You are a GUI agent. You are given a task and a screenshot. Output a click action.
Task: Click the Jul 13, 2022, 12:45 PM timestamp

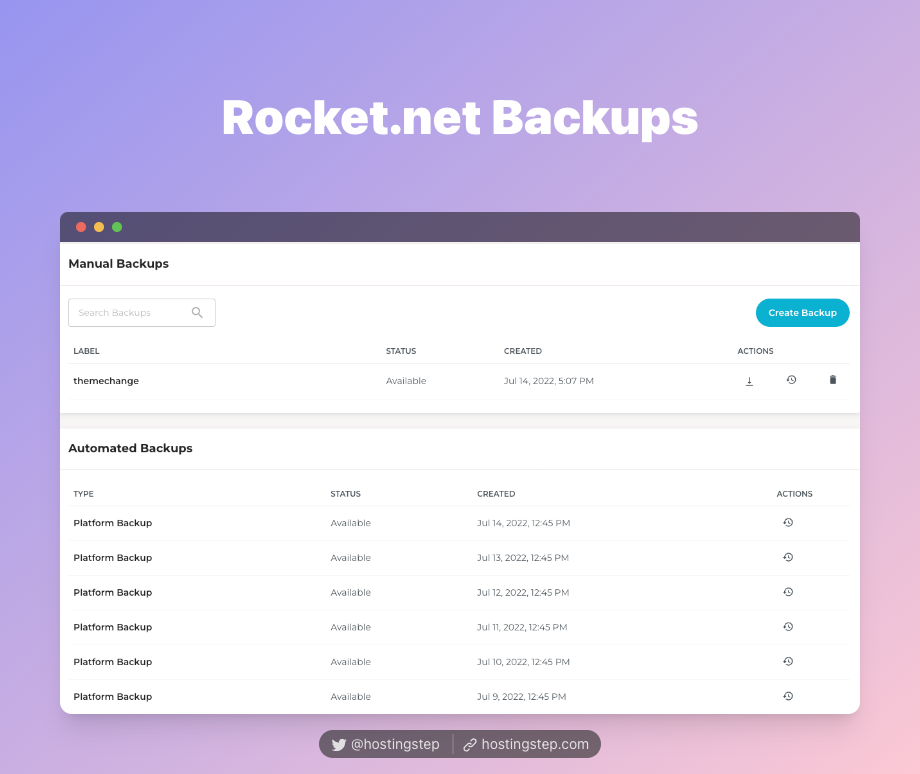[x=523, y=557]
